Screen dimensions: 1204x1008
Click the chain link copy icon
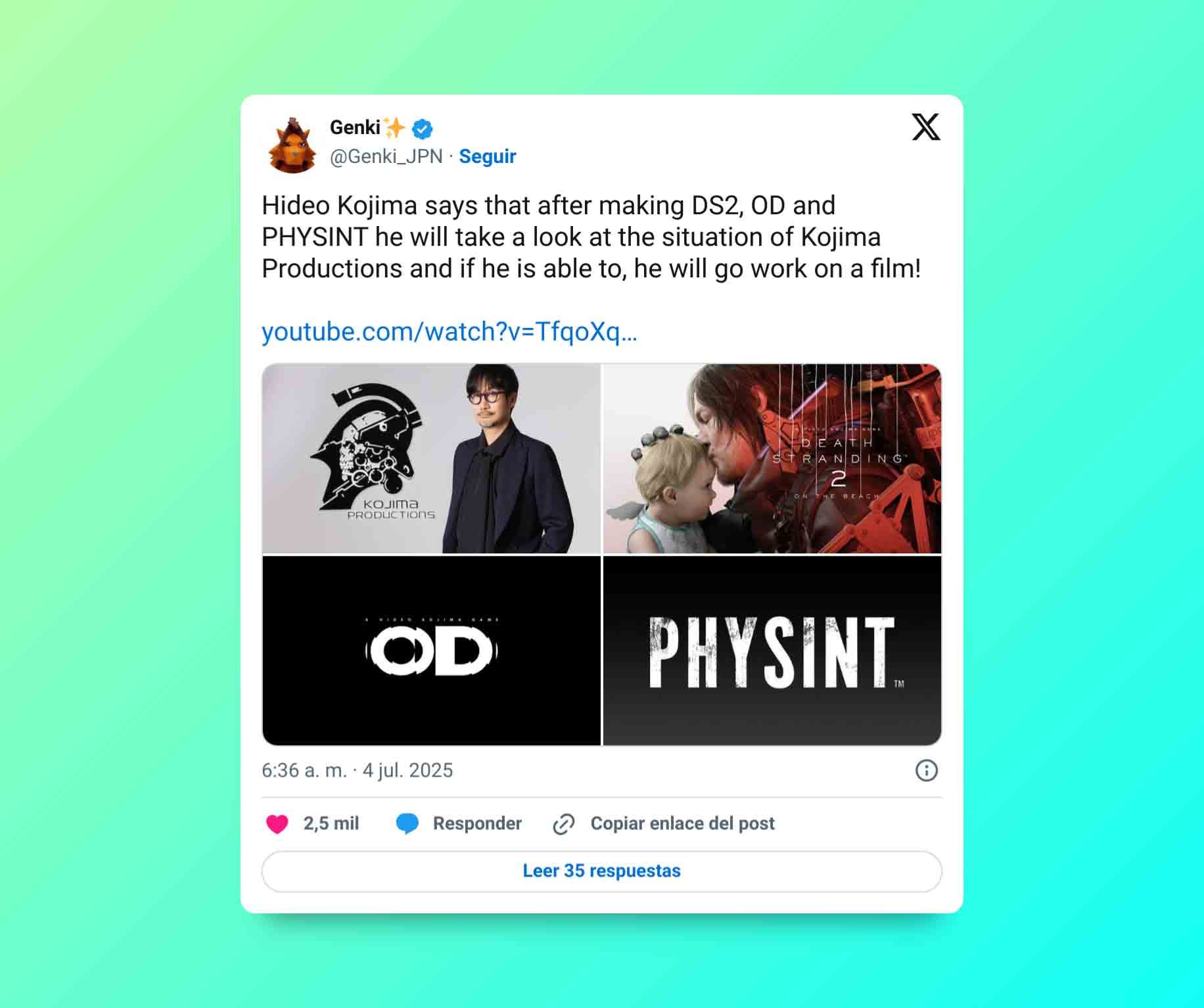(564, 824)
